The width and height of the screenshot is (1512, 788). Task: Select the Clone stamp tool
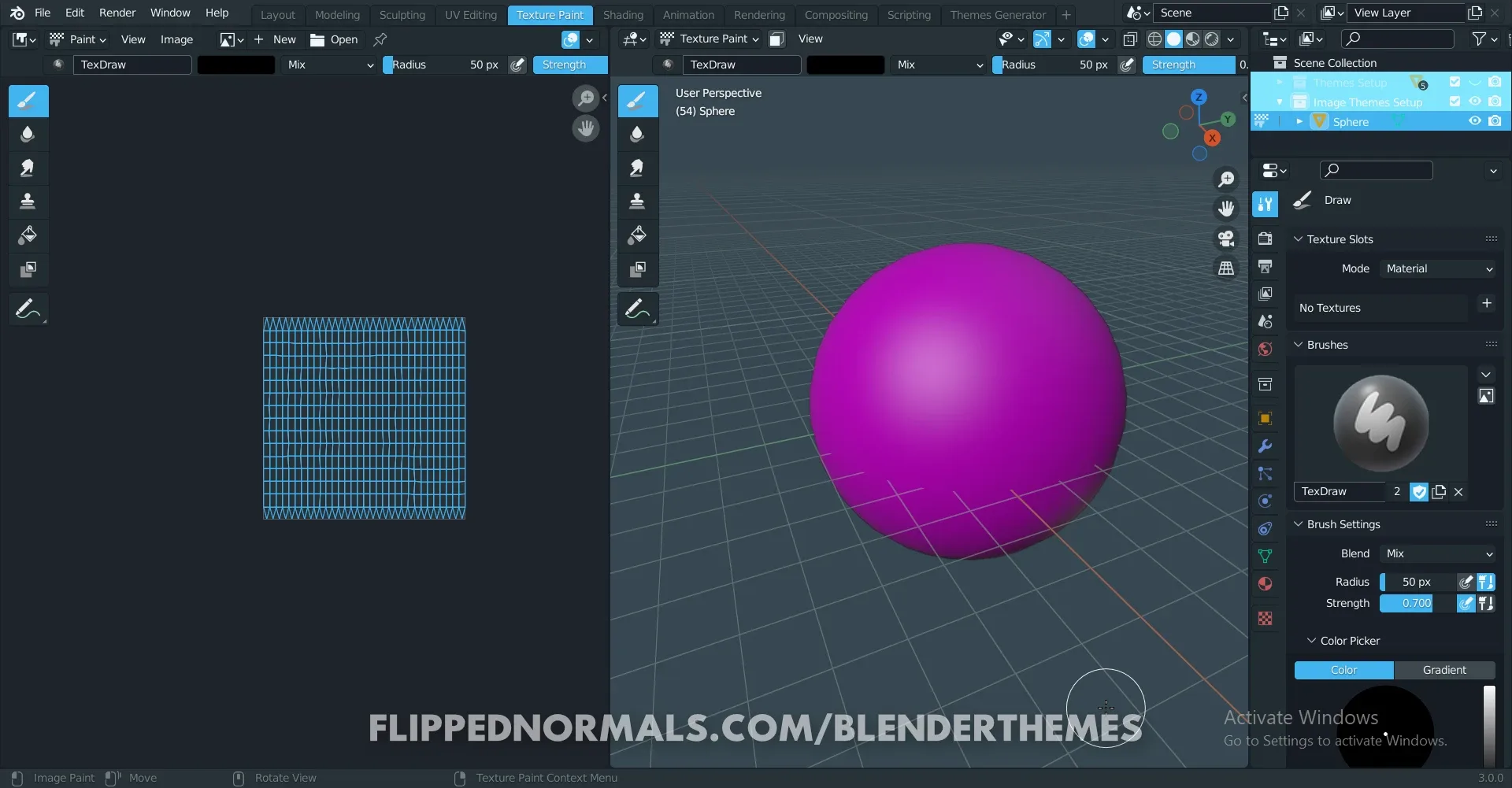[28, 202]
